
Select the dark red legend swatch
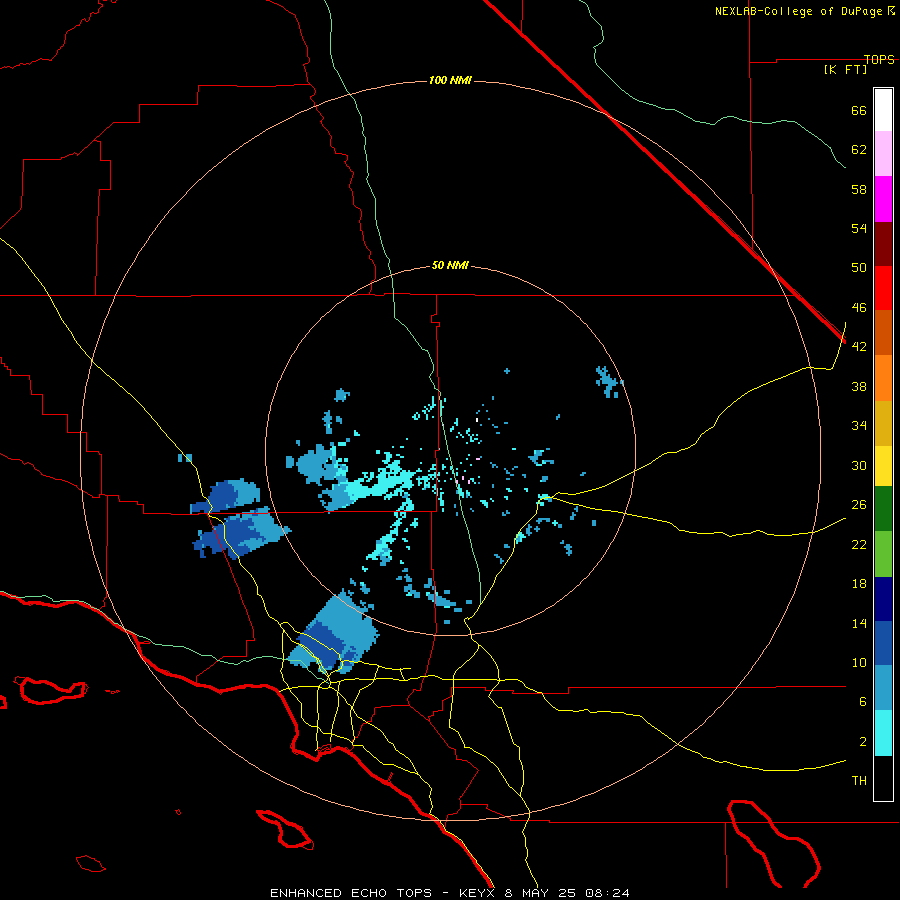click(x=883, y=243)
